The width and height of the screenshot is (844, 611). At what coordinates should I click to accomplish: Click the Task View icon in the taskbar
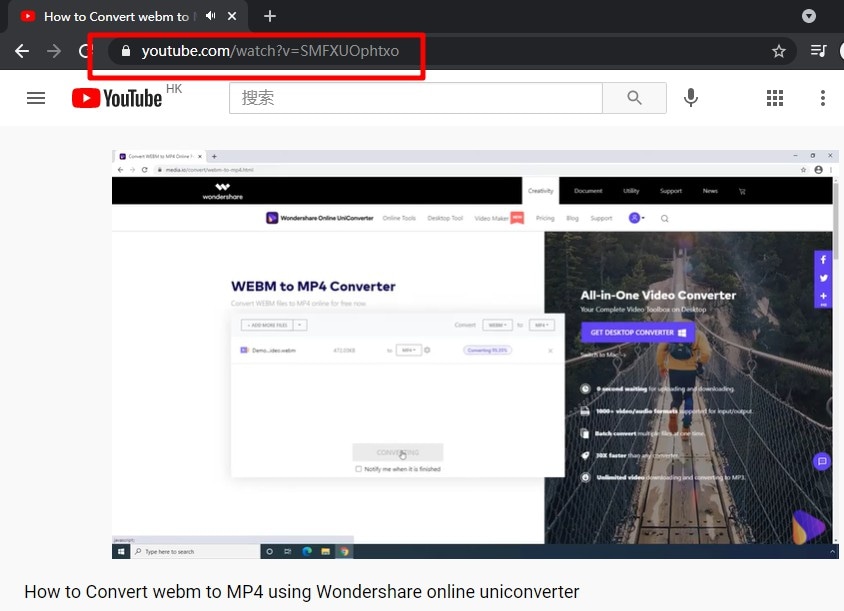point(288,551)
